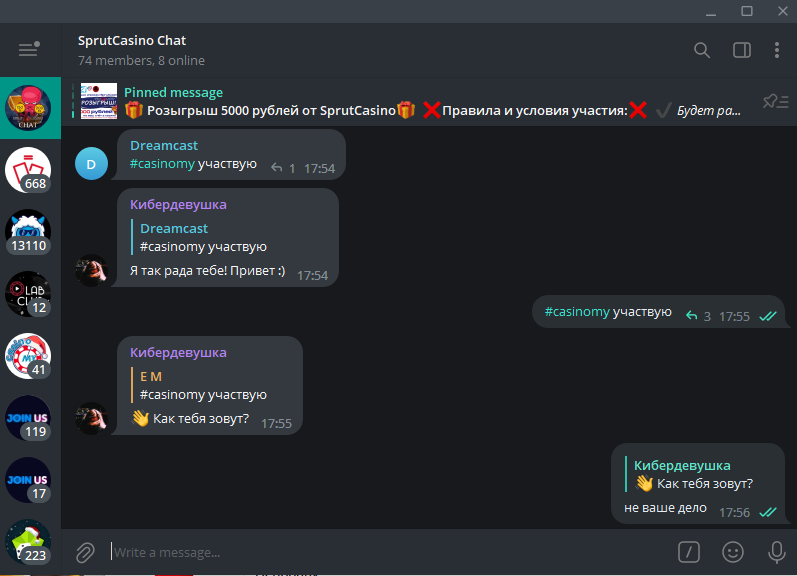
Task: Open the hamburger main menu
Action: (29, 50)
